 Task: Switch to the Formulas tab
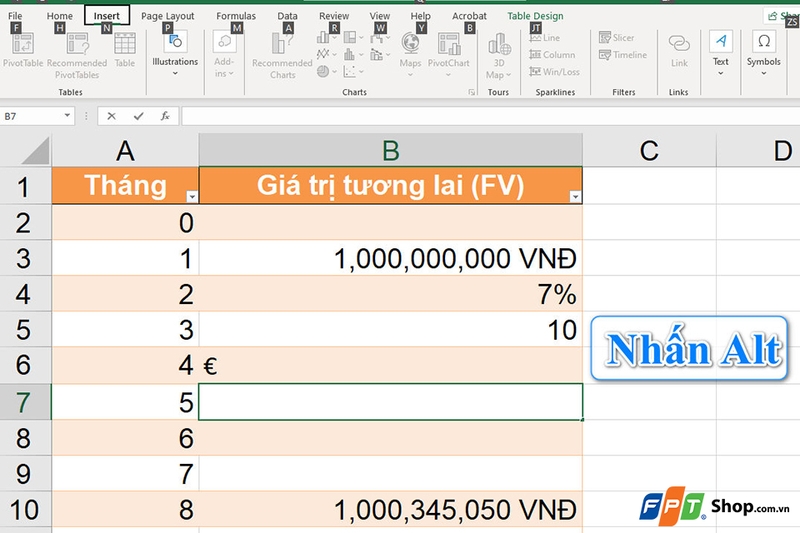tap(236, 16)
